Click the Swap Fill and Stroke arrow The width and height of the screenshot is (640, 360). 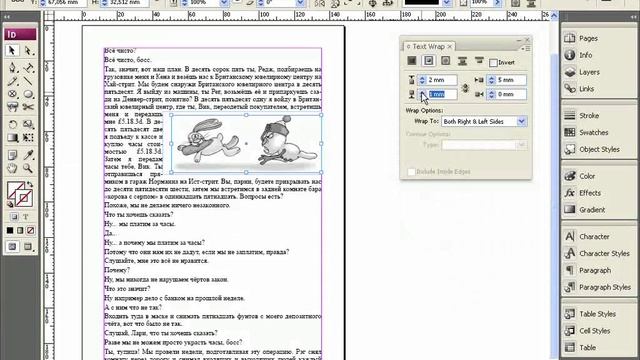click(x=30, y=184)
